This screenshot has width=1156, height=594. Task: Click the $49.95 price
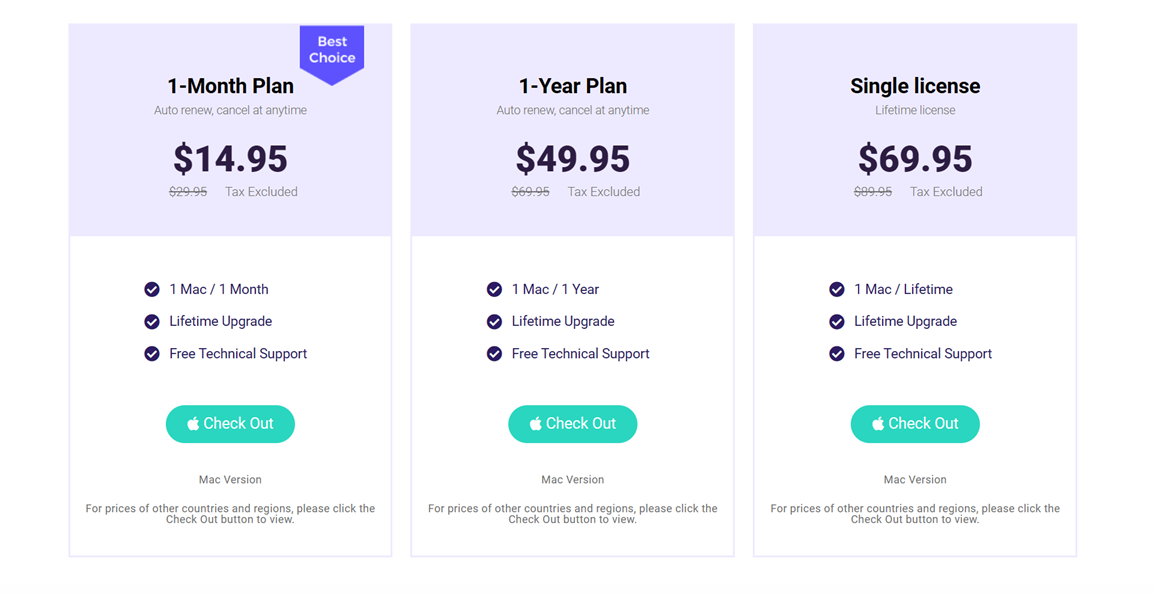coord(573,159)
